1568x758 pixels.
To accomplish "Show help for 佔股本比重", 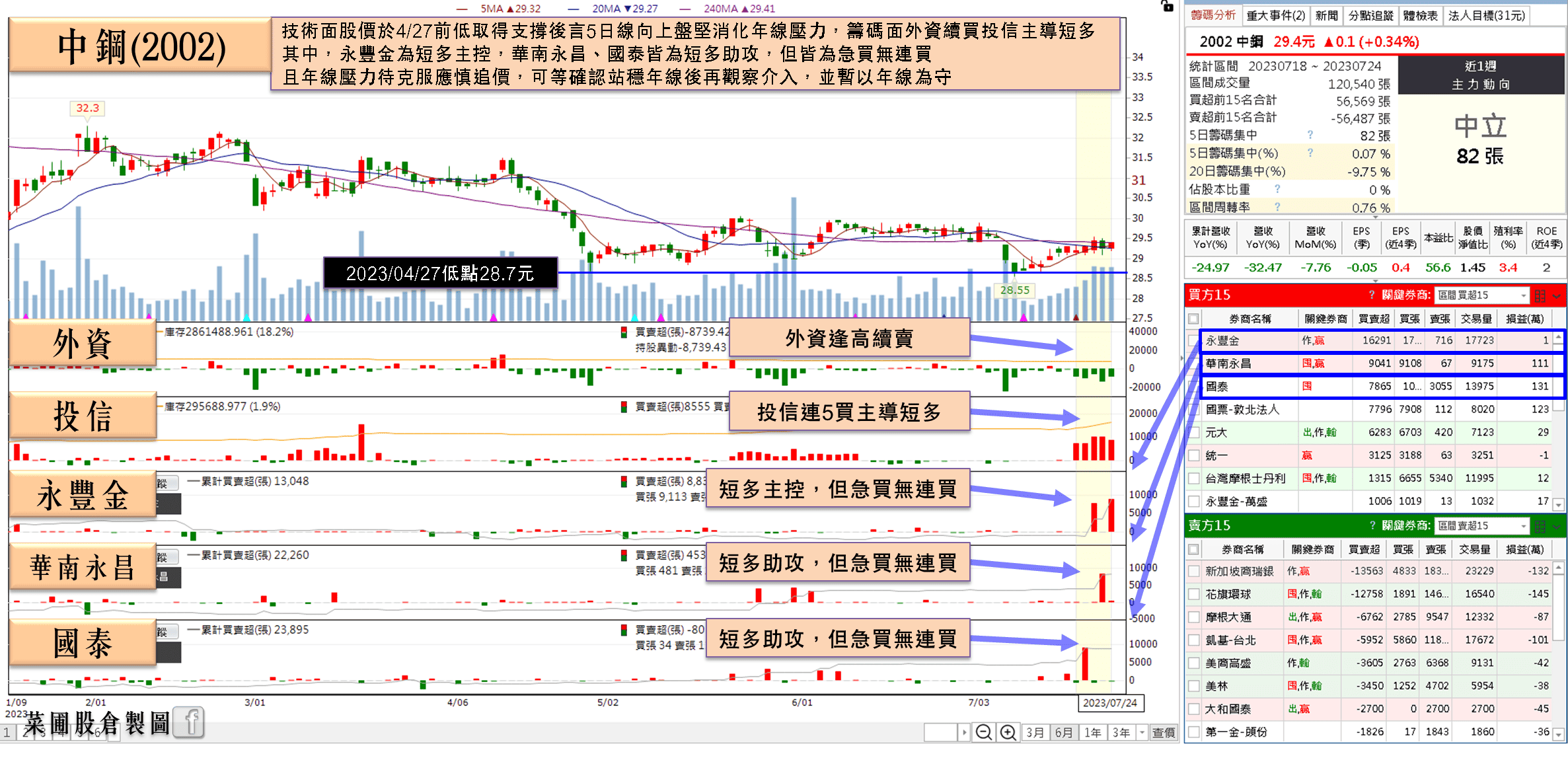I will [x=1277, y=189].
